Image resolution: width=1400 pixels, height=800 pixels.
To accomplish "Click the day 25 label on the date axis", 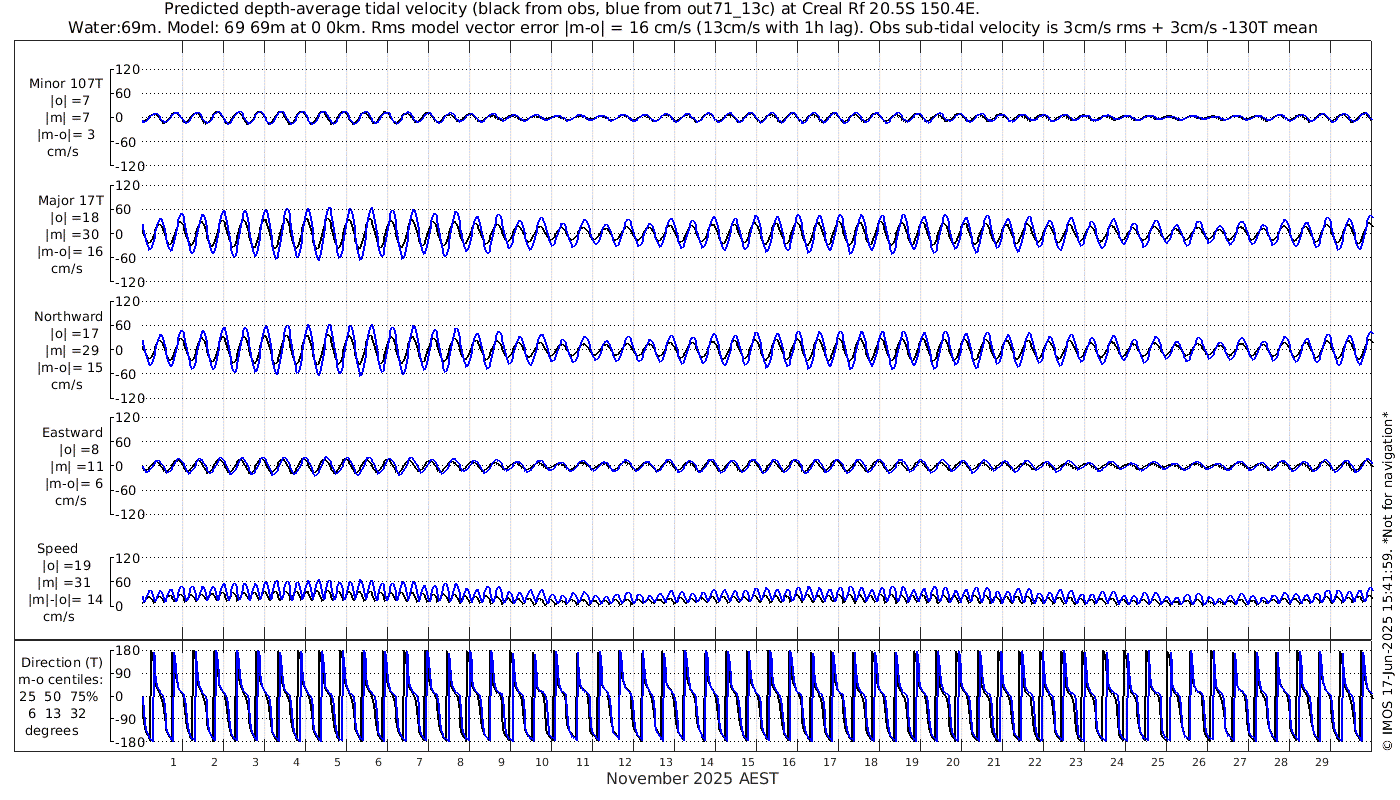I will coord(1157,761).
